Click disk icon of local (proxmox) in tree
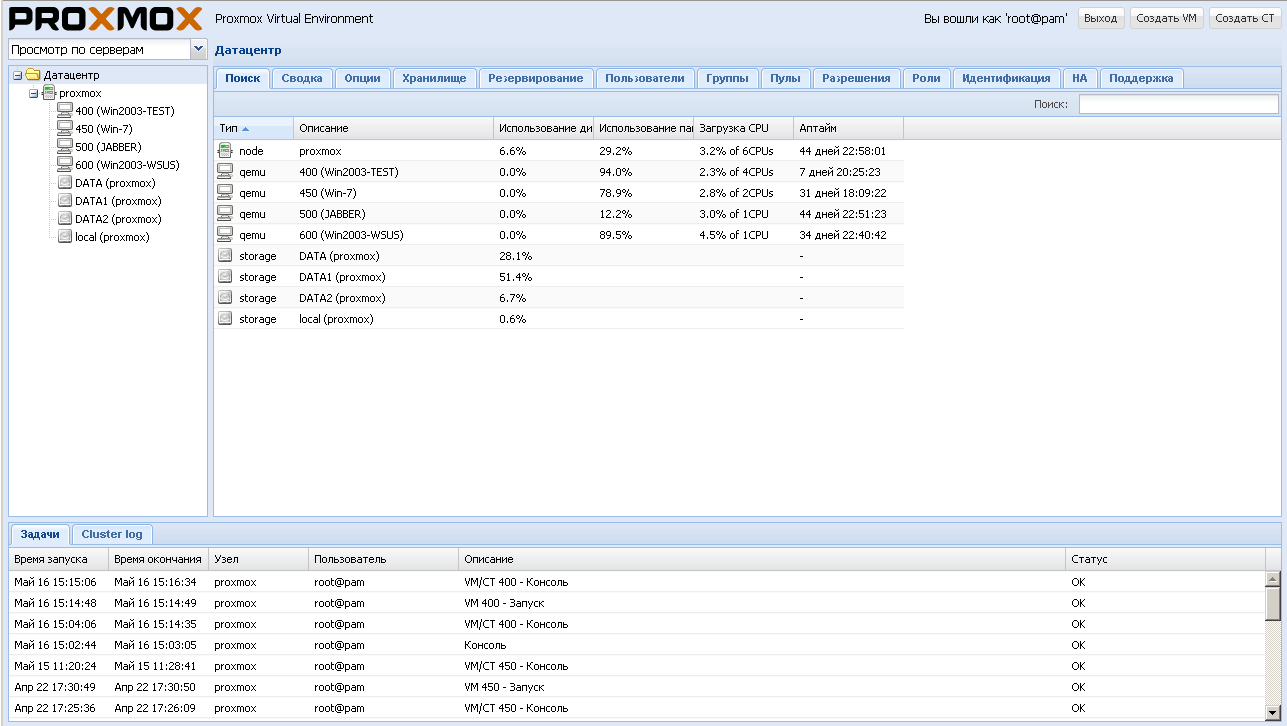 (x=65, y=237)
